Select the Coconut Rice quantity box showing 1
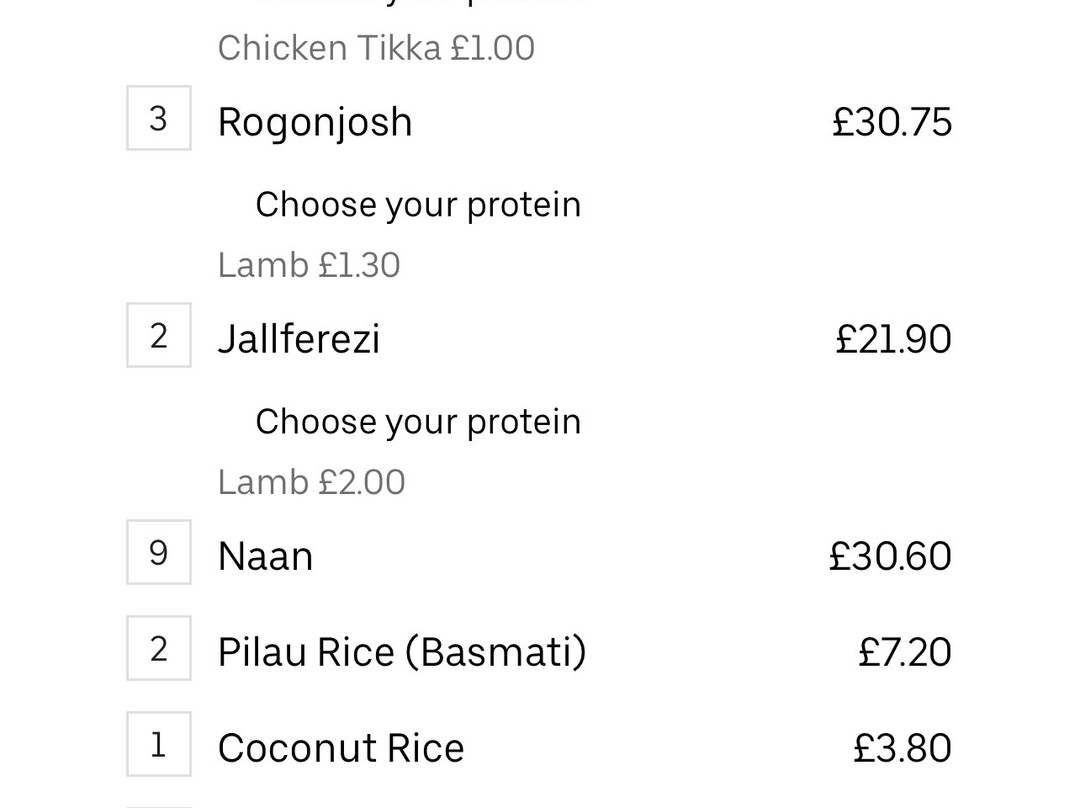 click(158, 744)
